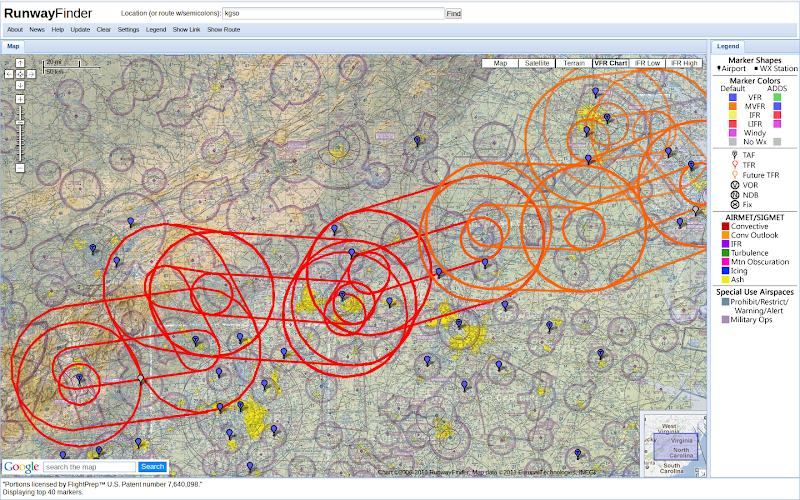Click the WX Station marker shape in legend

pyautogui.click(x=756, y=68)
